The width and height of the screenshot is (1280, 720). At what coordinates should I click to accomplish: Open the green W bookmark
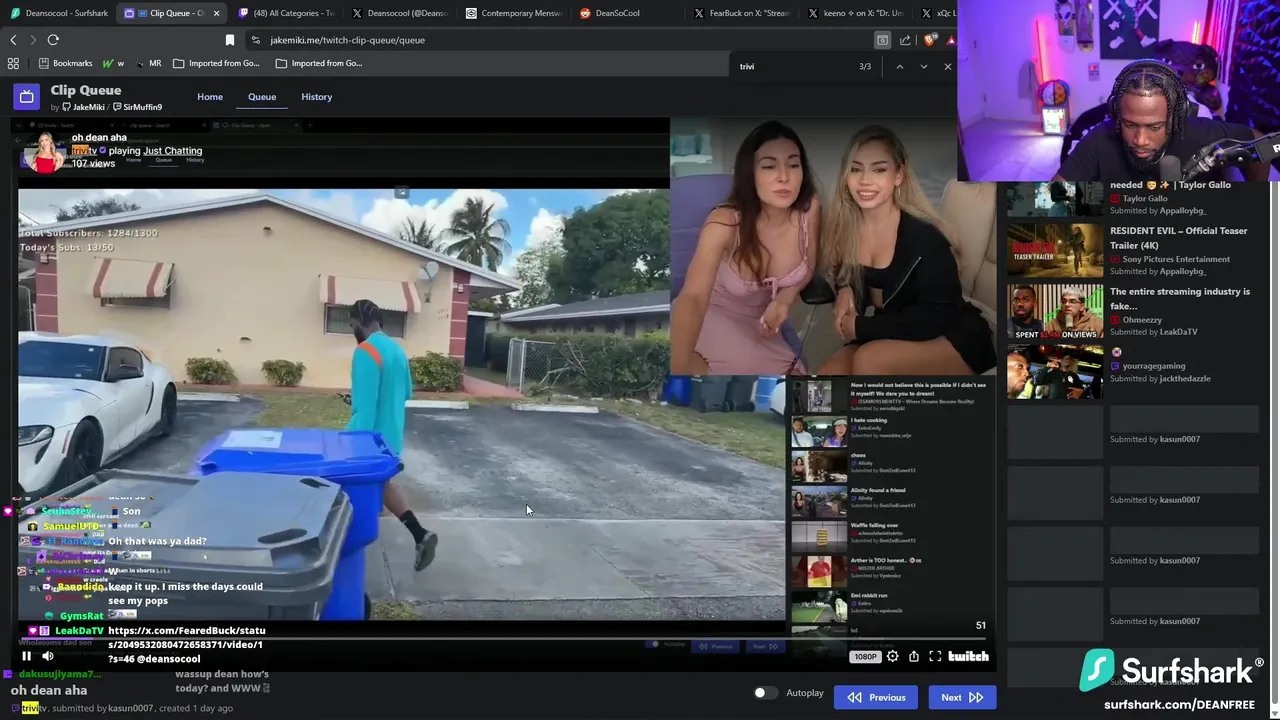point(113,63)
